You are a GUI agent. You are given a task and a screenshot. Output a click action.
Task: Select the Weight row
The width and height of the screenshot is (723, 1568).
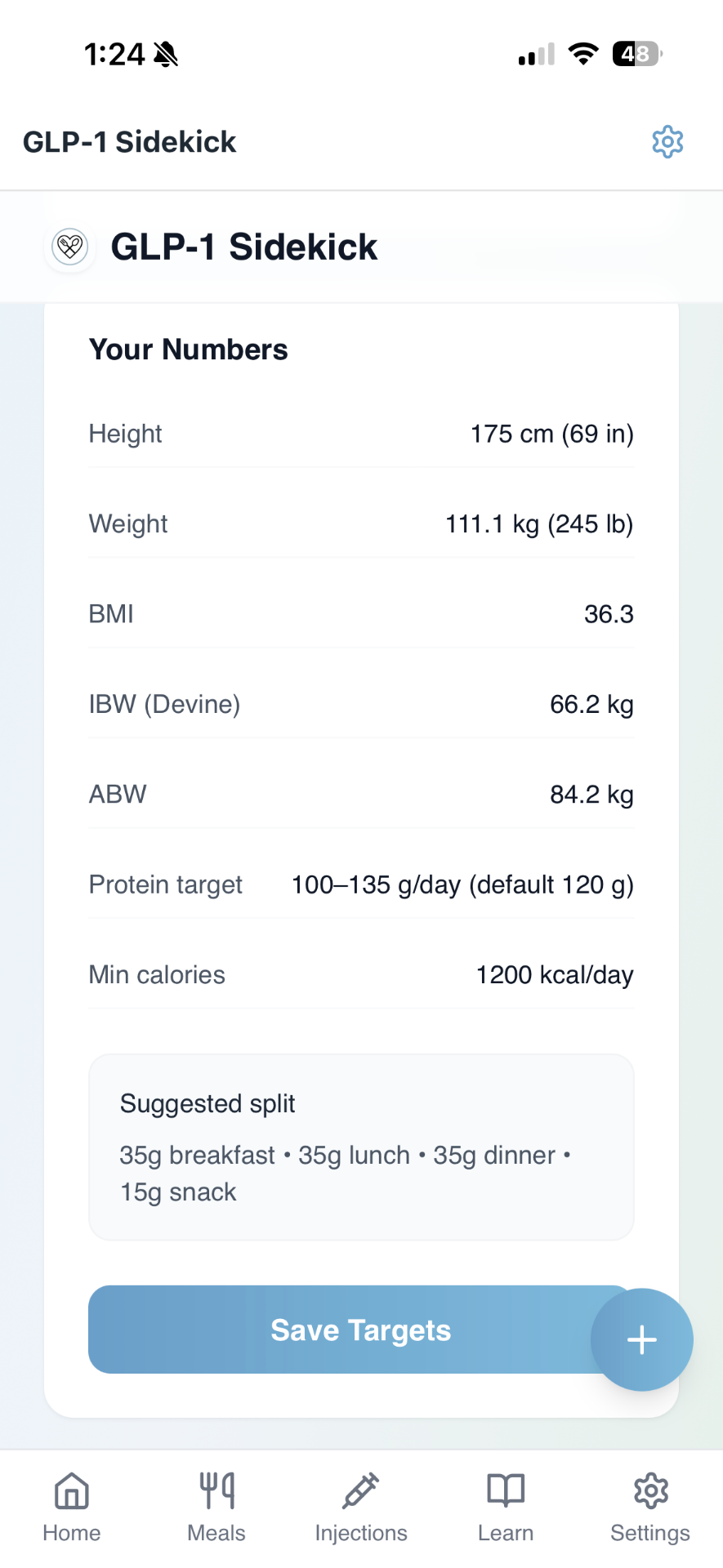tap(361, 523)
